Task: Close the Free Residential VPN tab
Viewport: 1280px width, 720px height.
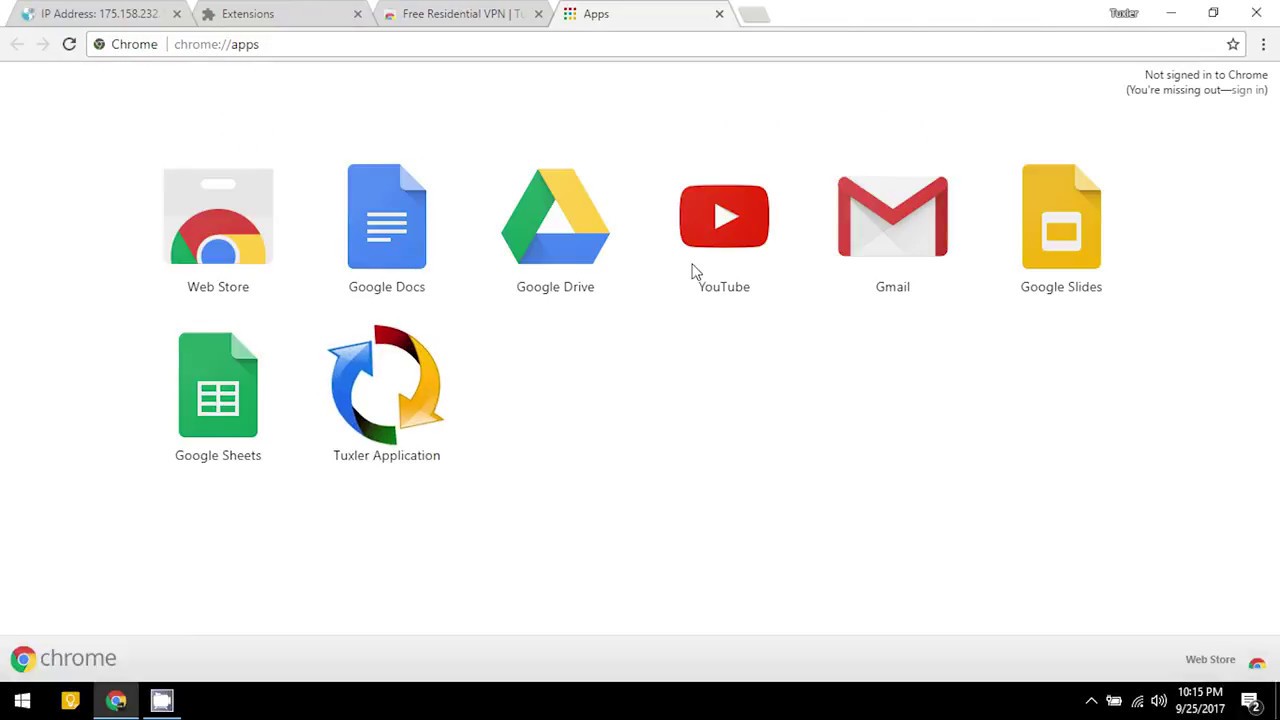Action: click(x=539, y=14)
